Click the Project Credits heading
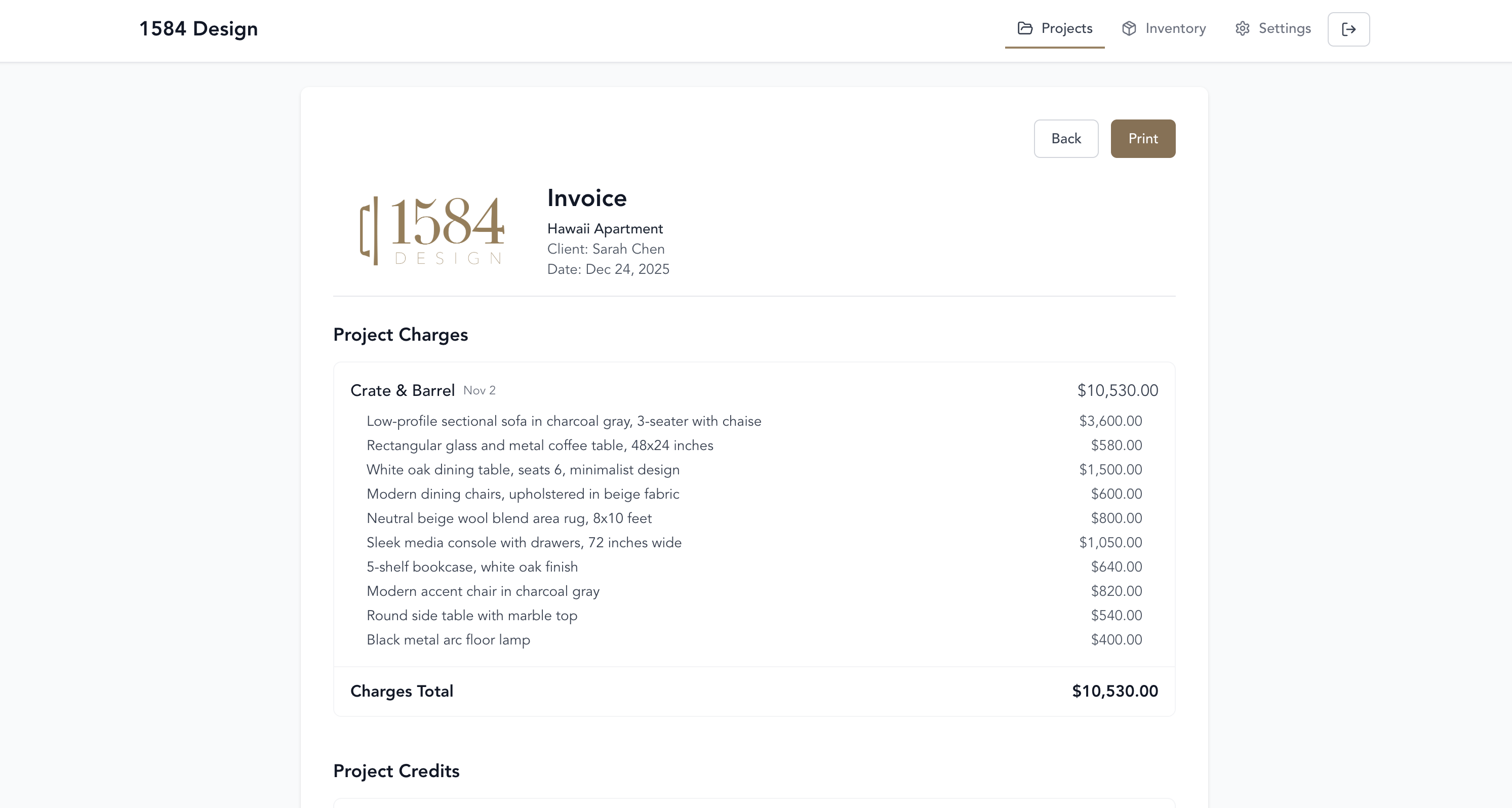Image resolution: width=1512 pixels, height=808 pixels. point(396,771)
